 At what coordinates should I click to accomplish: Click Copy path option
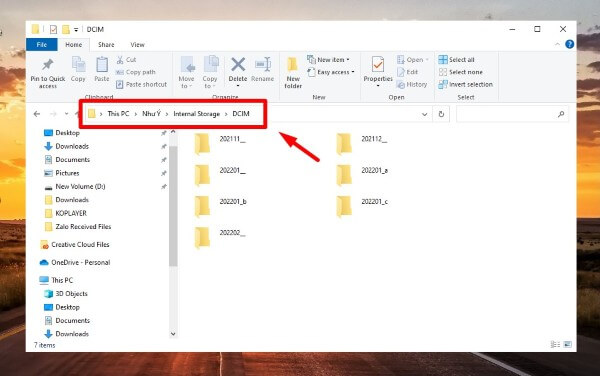(x=136, y=72)
